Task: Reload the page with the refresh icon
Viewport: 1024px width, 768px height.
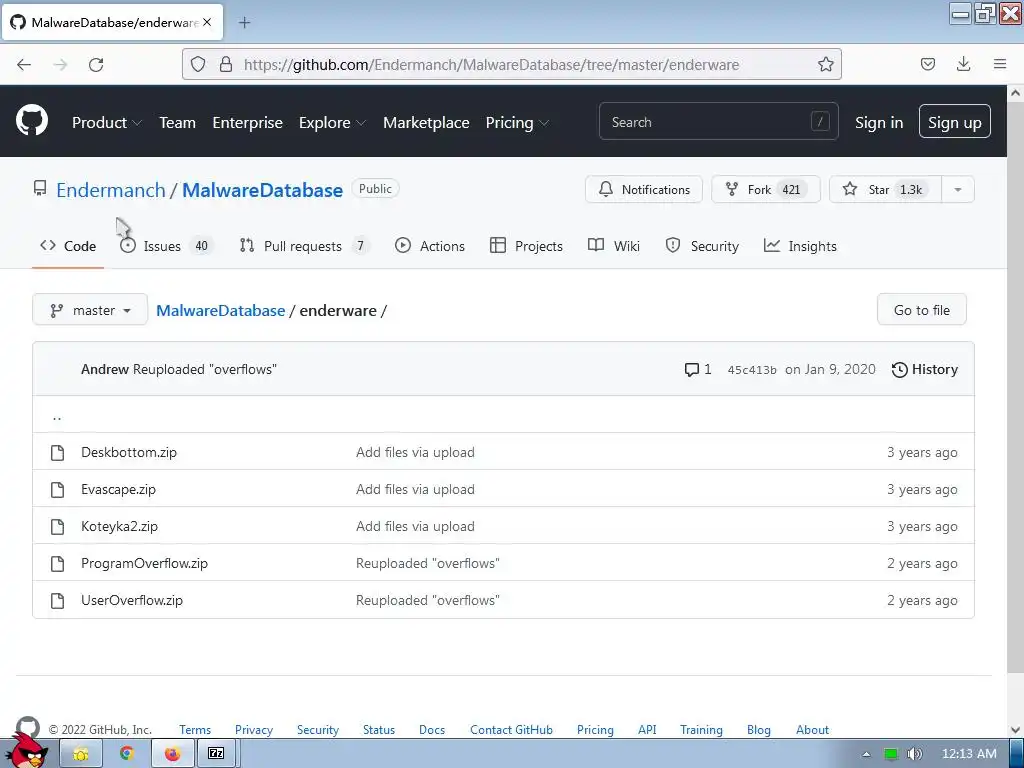Action: (x=96, y=64)
